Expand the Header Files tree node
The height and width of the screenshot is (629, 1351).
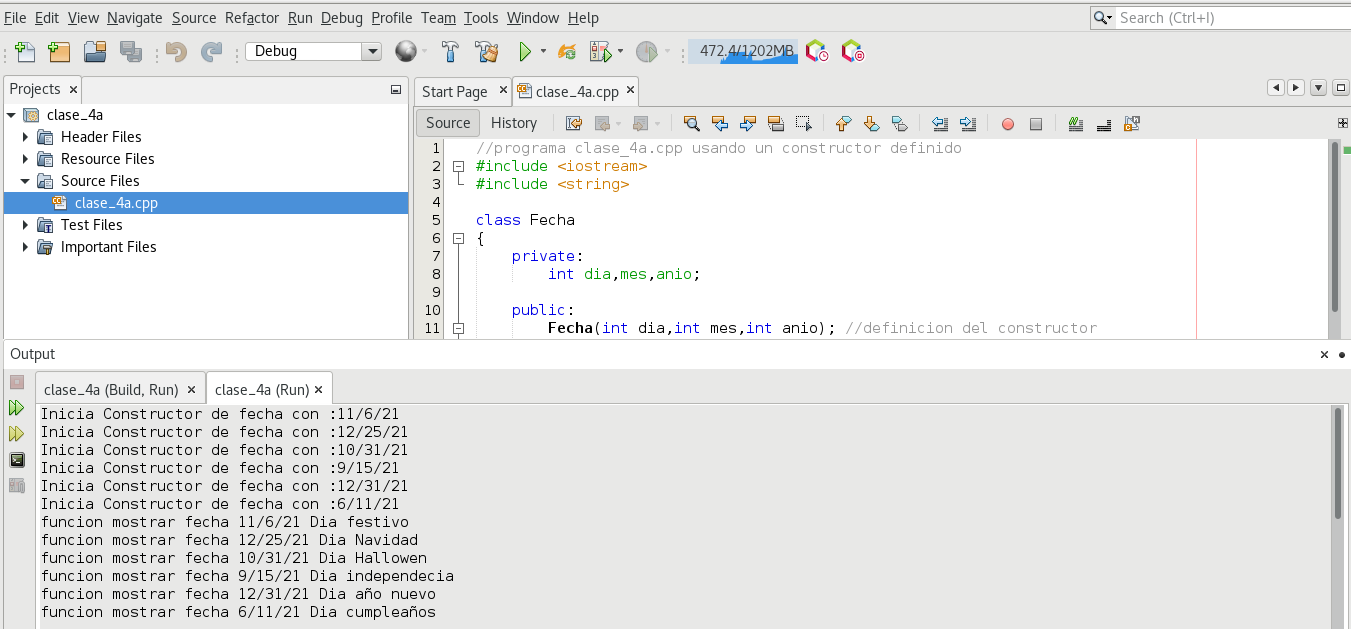(x=26, y=137)
